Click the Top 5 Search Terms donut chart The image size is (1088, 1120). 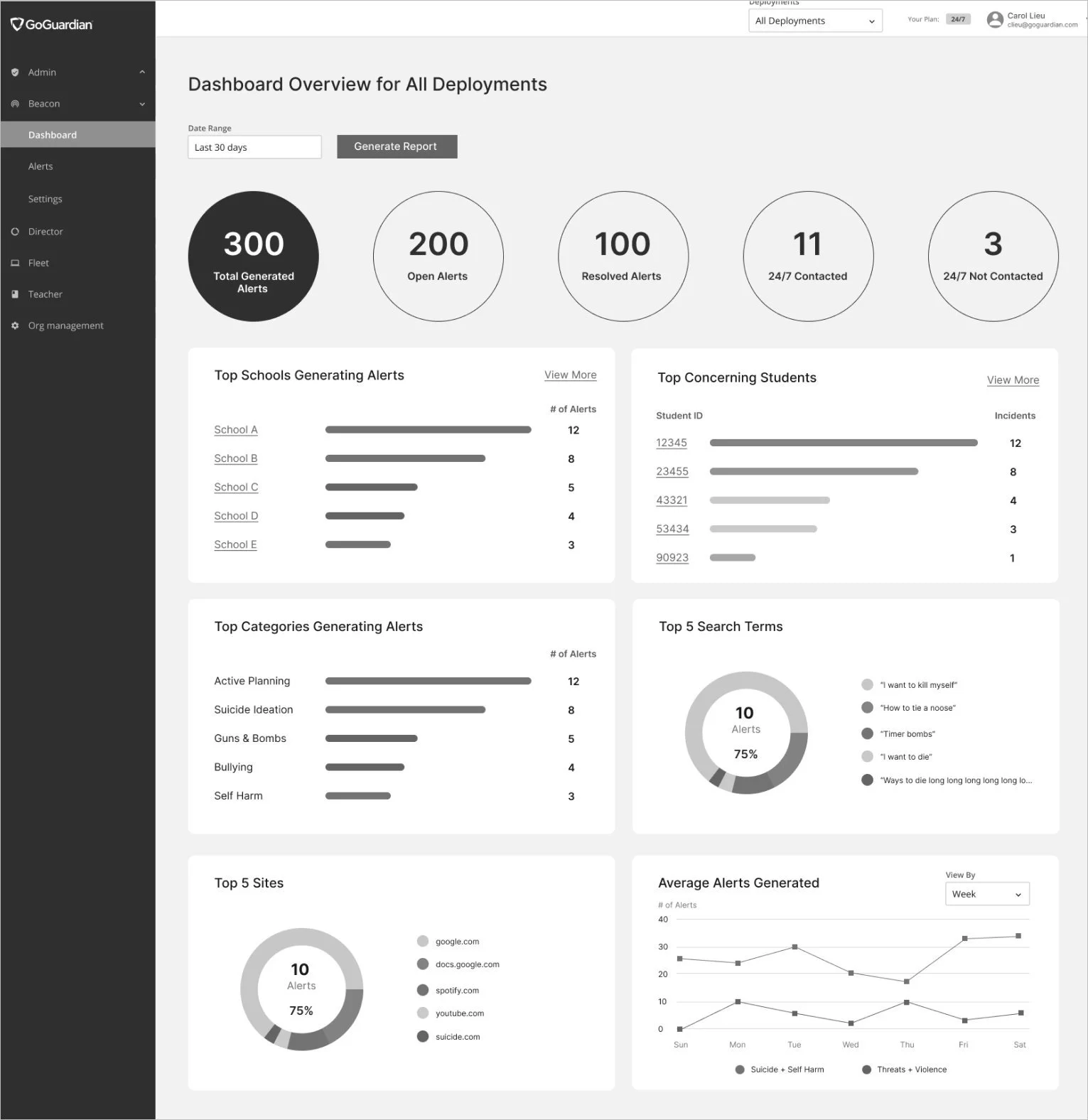coord(746,733)
